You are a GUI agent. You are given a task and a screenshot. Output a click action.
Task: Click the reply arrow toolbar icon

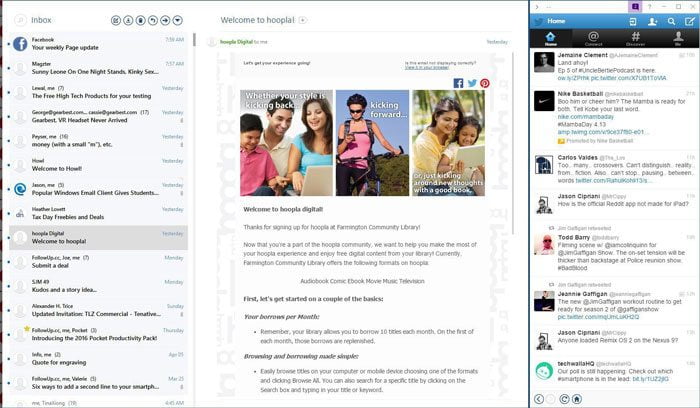[153, 20]
